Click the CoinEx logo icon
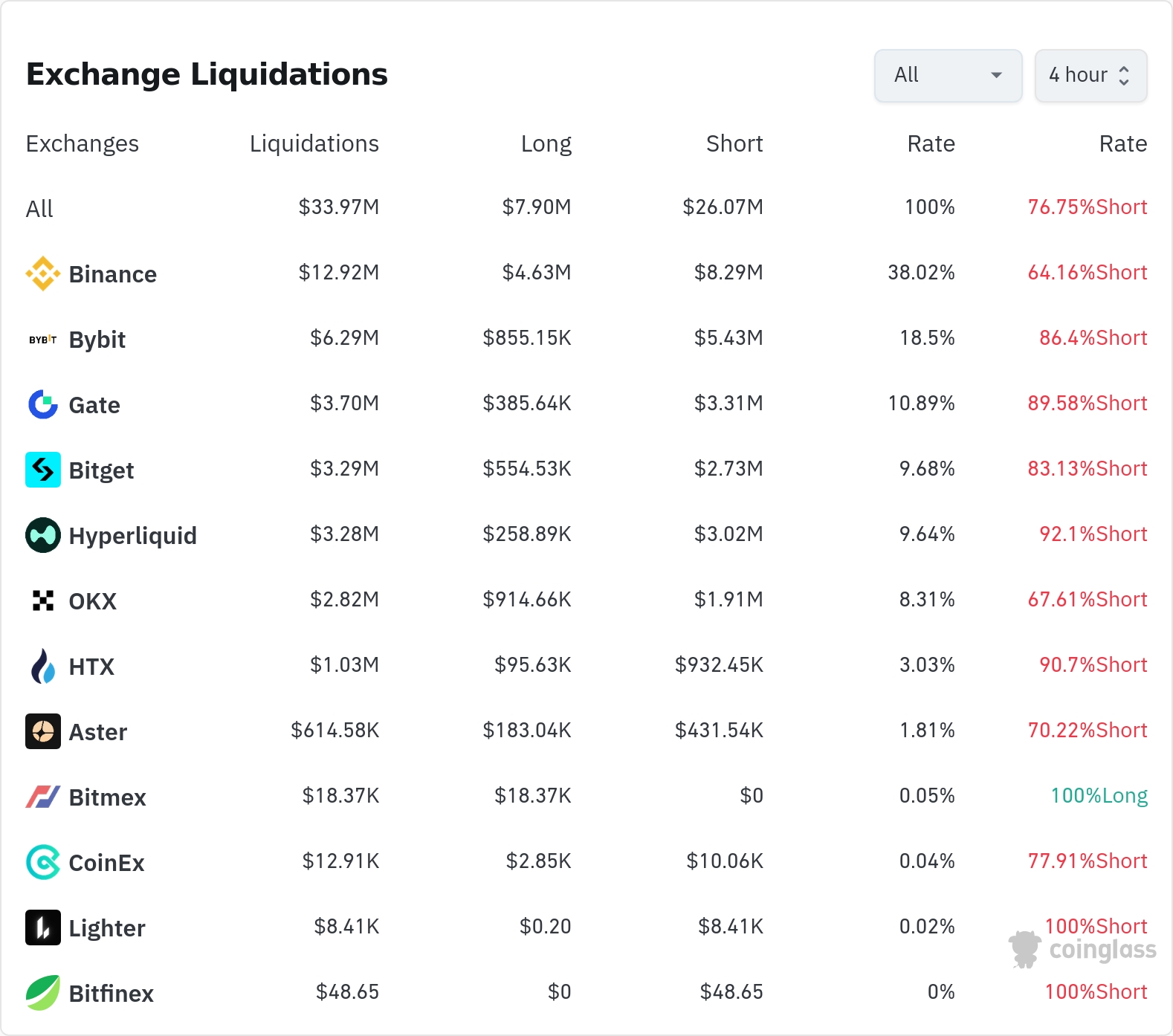 [x=43, y=862]
